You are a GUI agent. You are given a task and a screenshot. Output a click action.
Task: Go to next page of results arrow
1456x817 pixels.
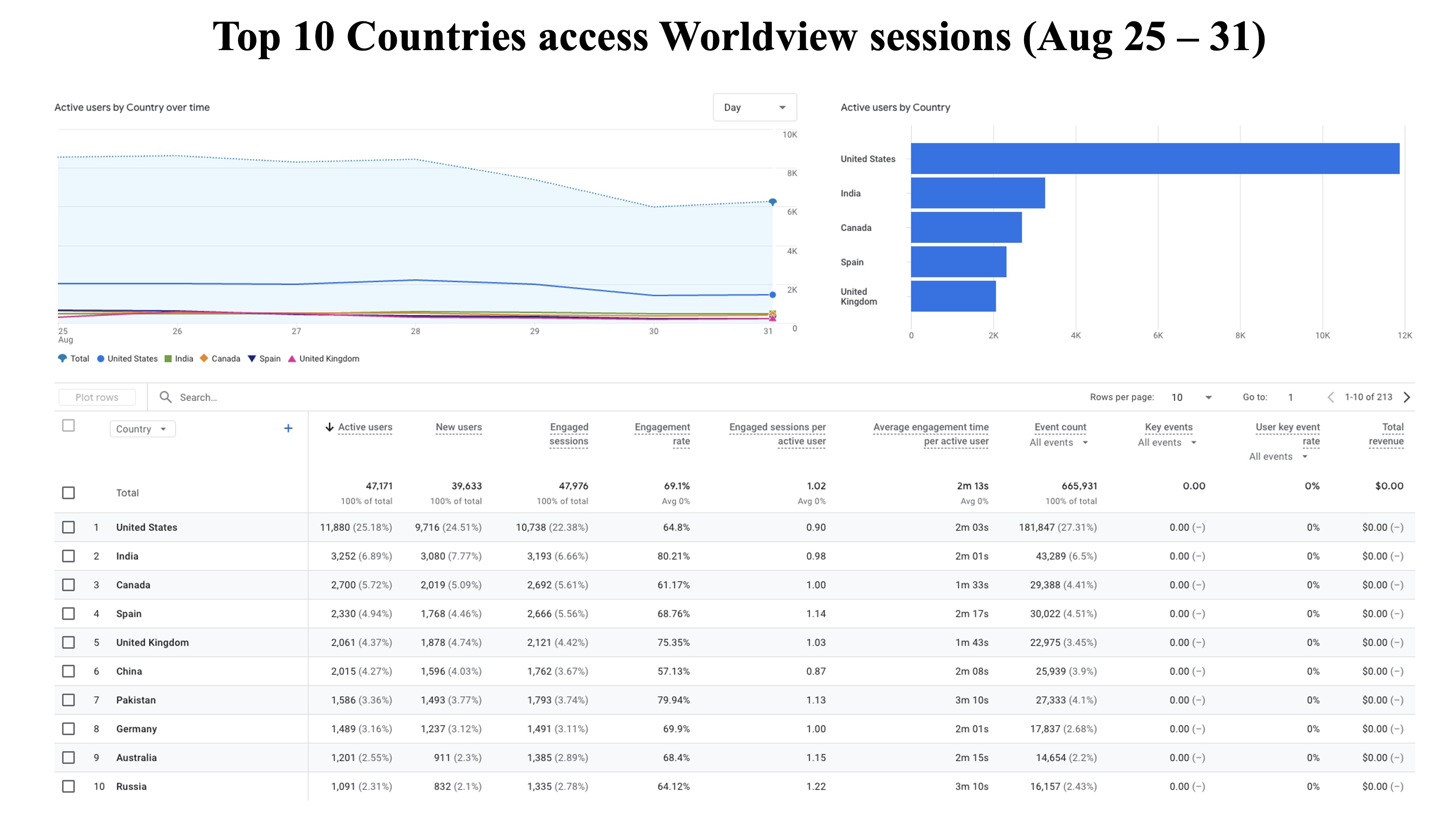click(1407, 397)
